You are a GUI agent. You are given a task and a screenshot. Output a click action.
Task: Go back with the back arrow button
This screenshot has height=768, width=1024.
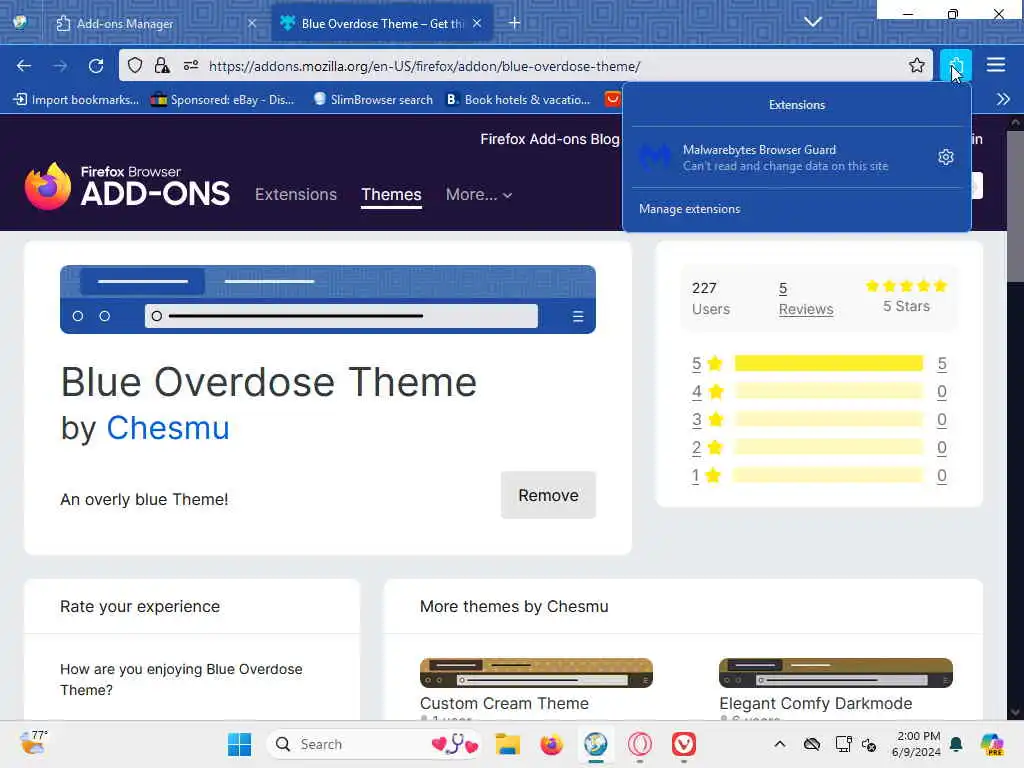tap(24, 66)
